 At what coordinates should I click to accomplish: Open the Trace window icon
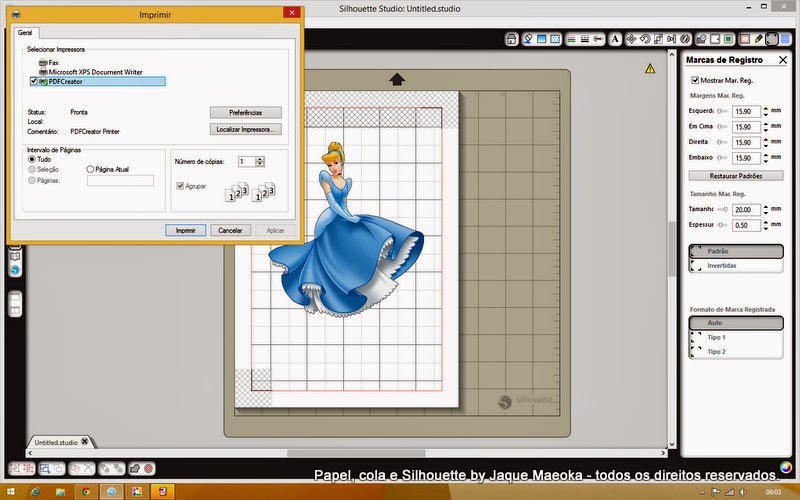(x=728, y=39)
